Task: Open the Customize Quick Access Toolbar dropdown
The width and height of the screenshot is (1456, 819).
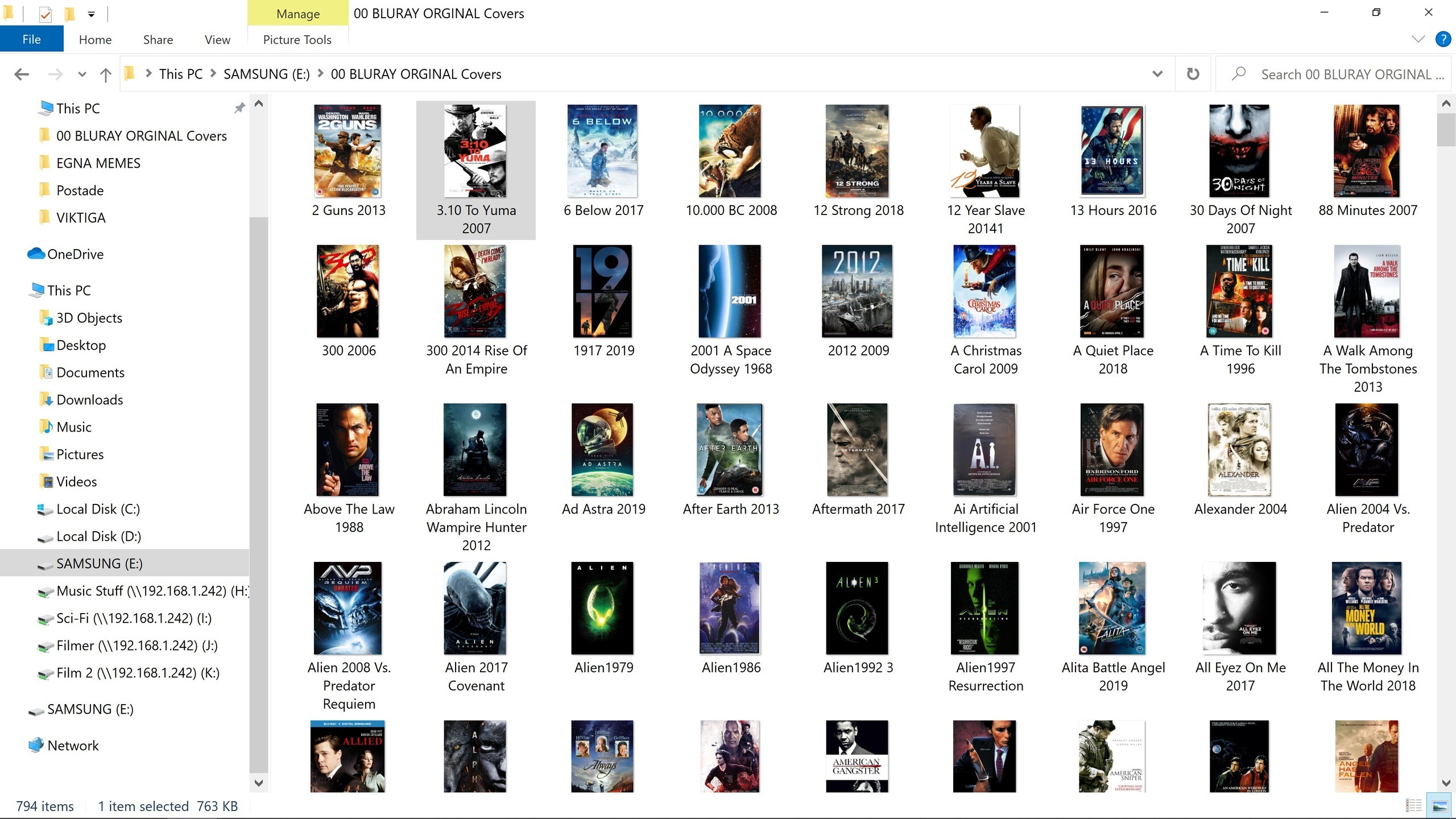Action: point(91,14)
